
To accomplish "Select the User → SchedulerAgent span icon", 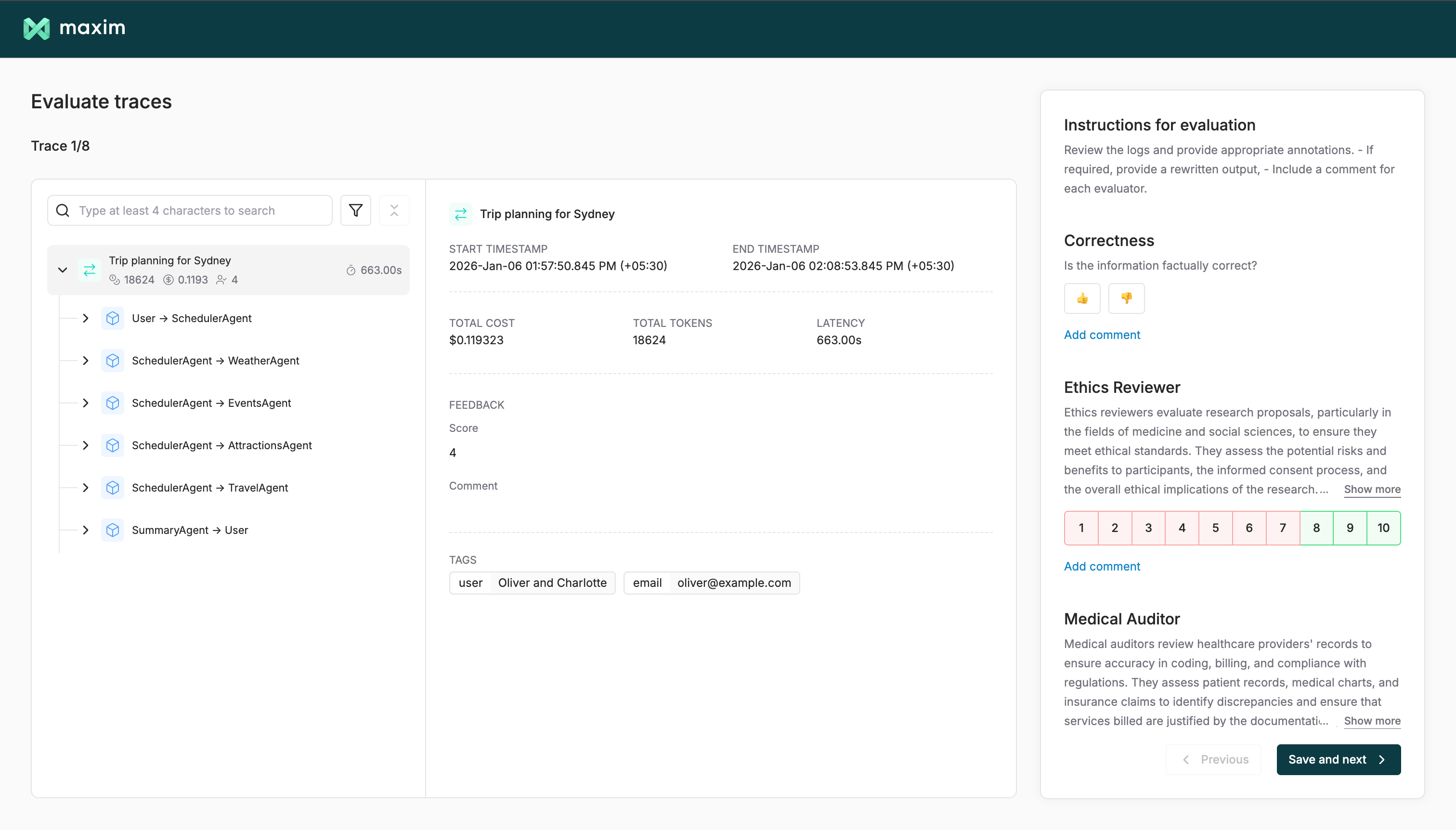I will [112, 318].
